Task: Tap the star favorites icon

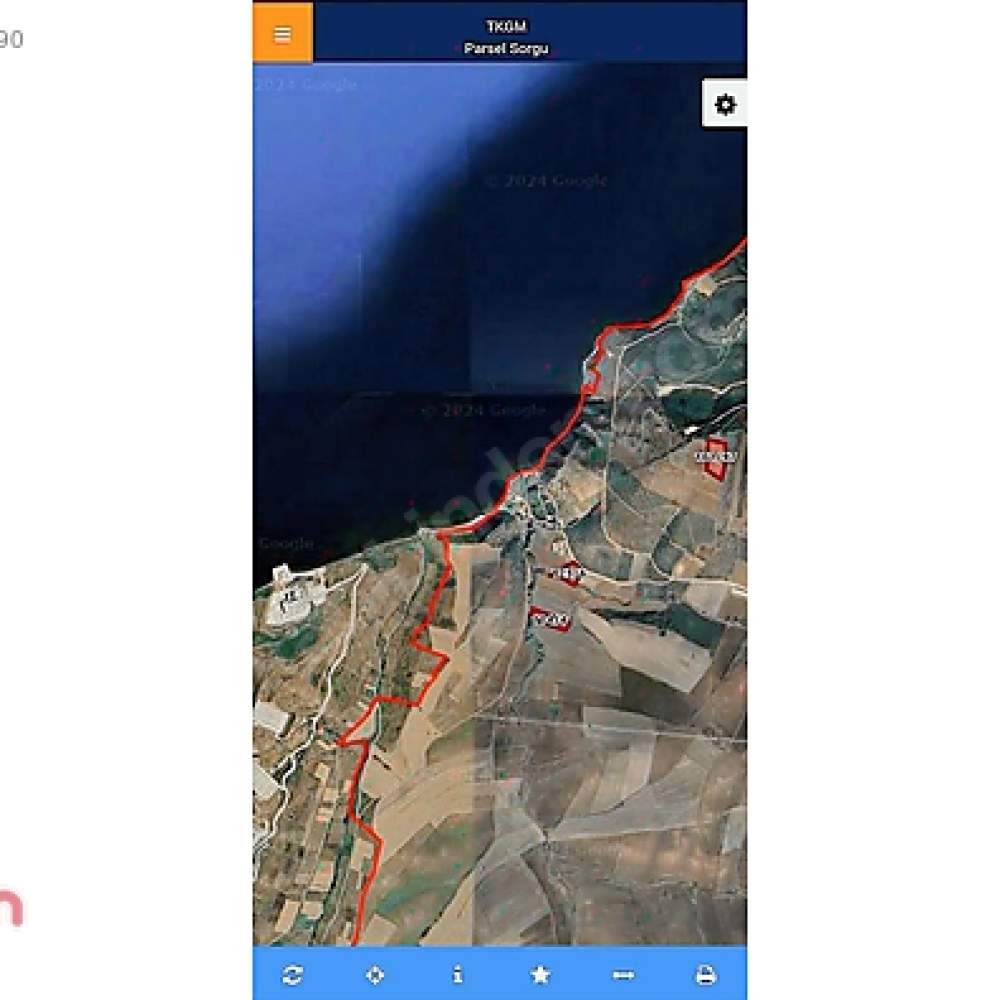Action: click(x=540, y=974)
